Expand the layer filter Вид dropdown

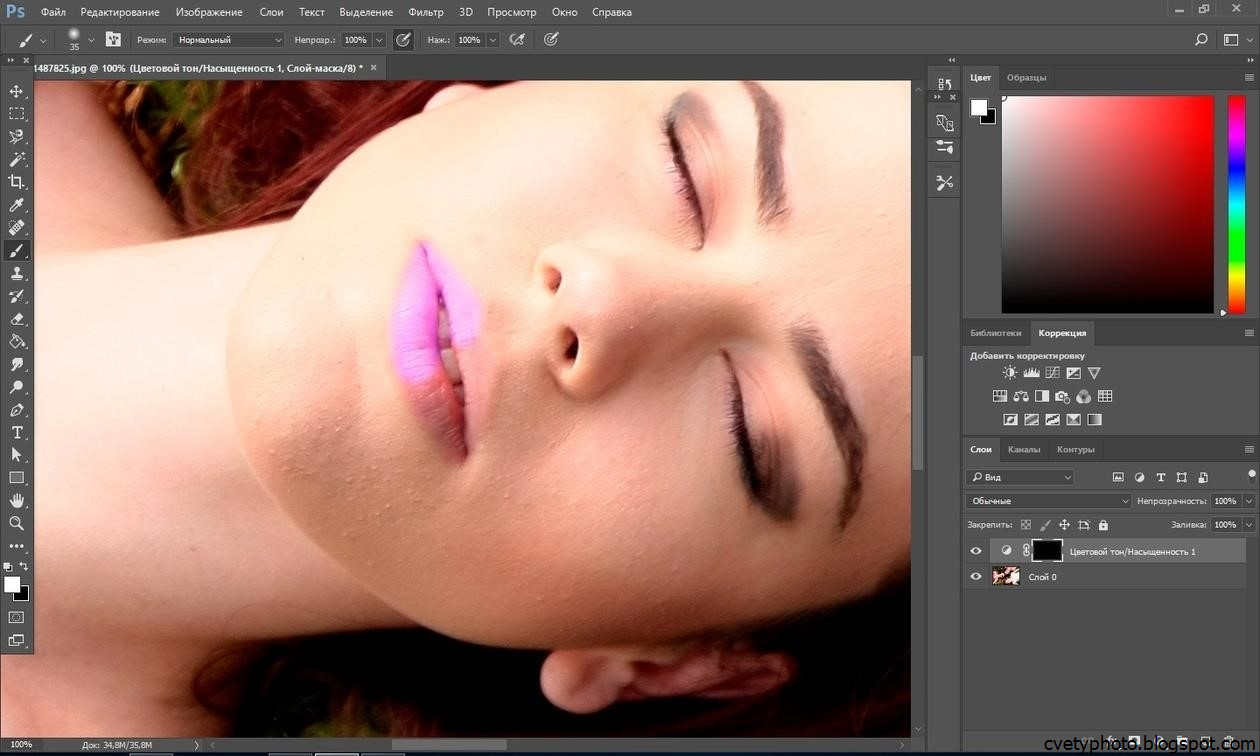point(1020,478)
